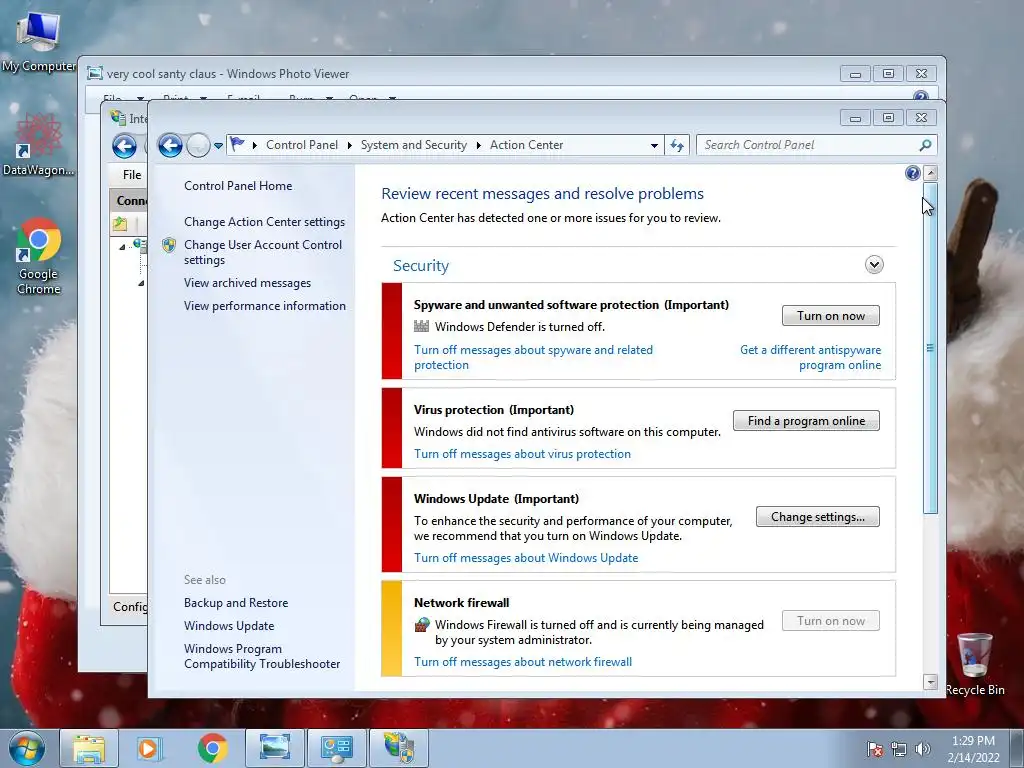The width and height of the screenshot is (1024, 768).
Task: Click network icon in system tray
Action: click(899, 749)
